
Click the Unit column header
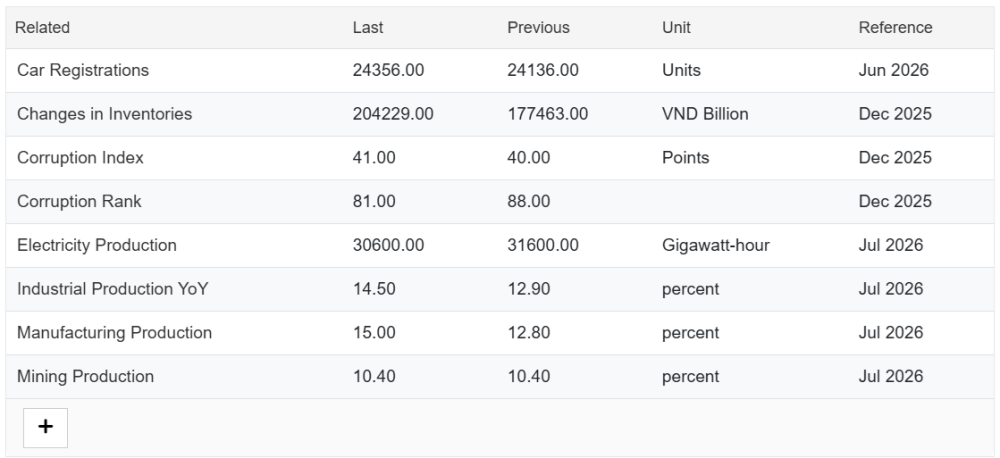pos(676,27)
